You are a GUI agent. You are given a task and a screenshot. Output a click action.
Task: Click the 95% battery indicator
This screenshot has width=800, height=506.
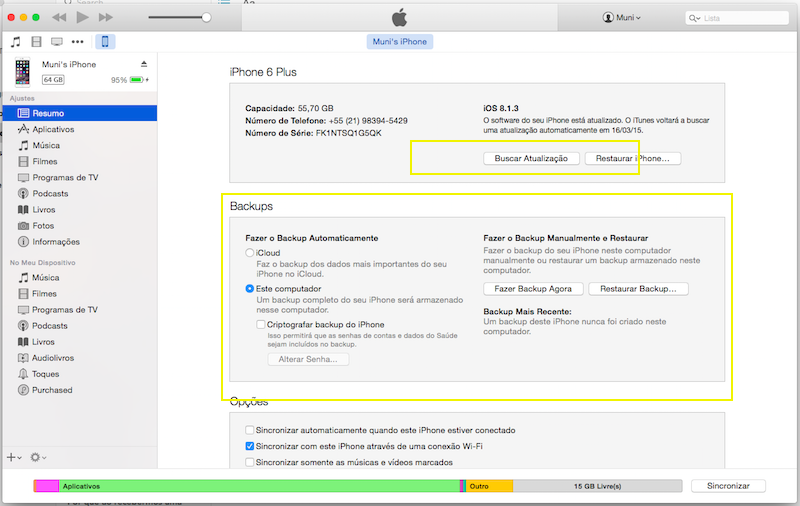point(130,80)
